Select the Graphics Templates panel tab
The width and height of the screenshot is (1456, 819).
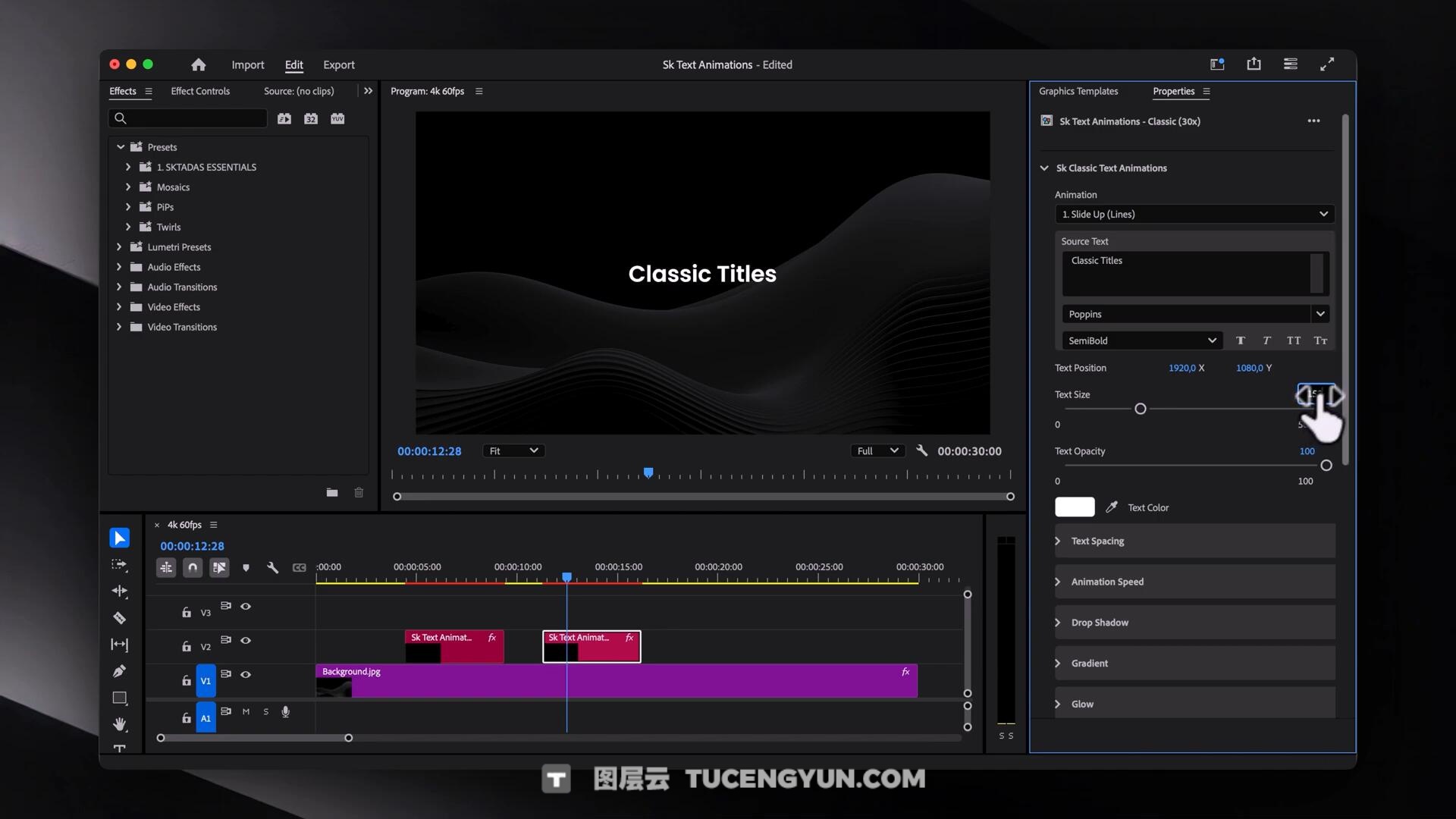coord(1078,91)
